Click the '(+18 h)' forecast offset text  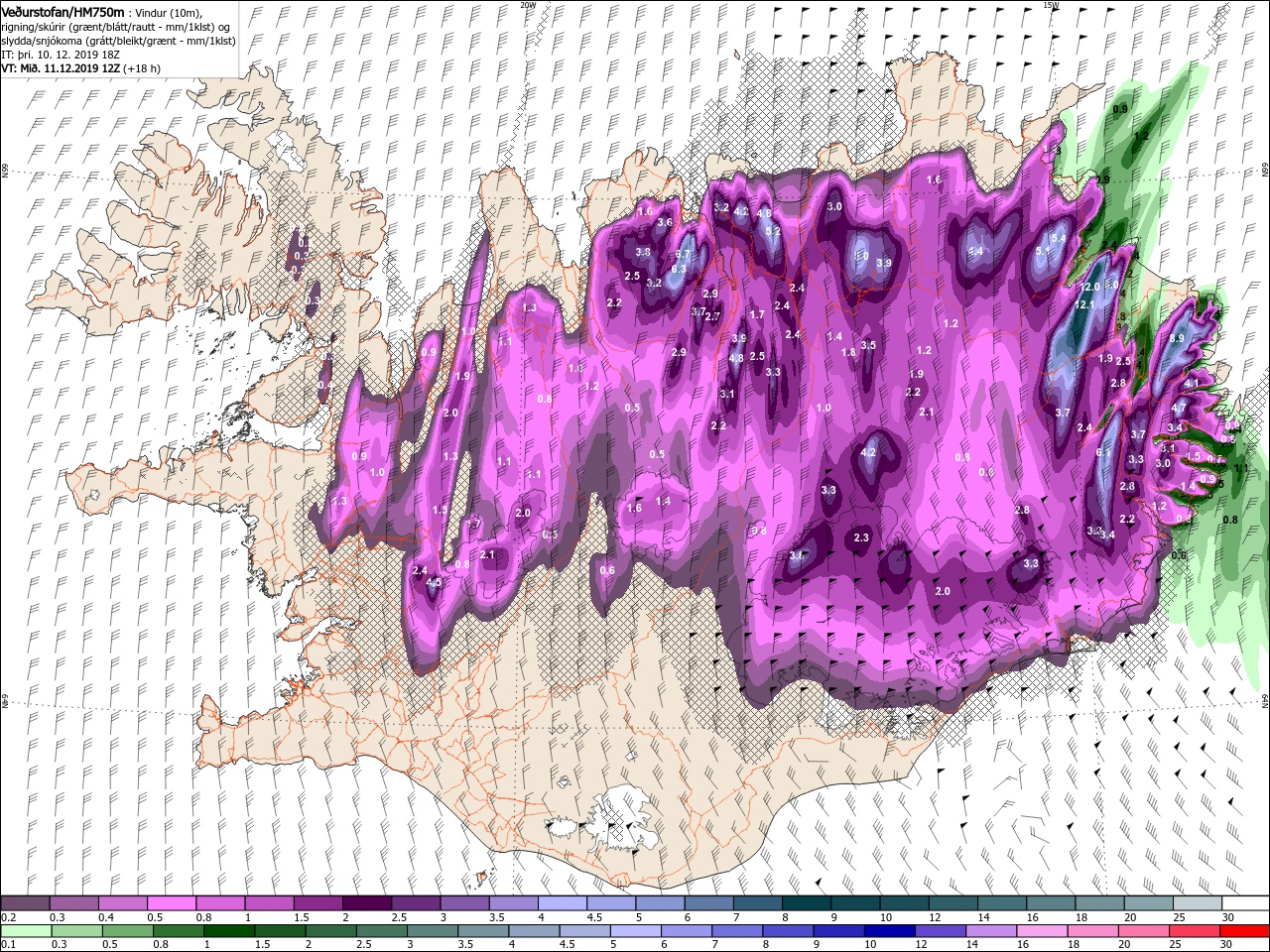coord(142,68)
